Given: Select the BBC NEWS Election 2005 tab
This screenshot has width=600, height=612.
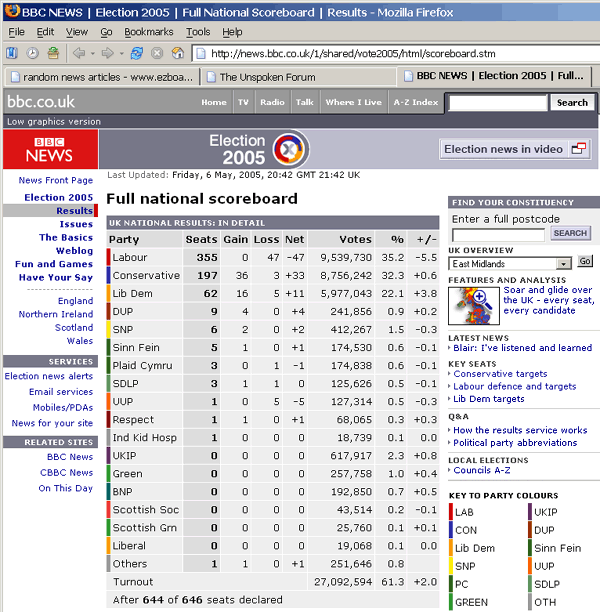Looking at the screenshot, I should pyautogui.click(x=494, y=76).
